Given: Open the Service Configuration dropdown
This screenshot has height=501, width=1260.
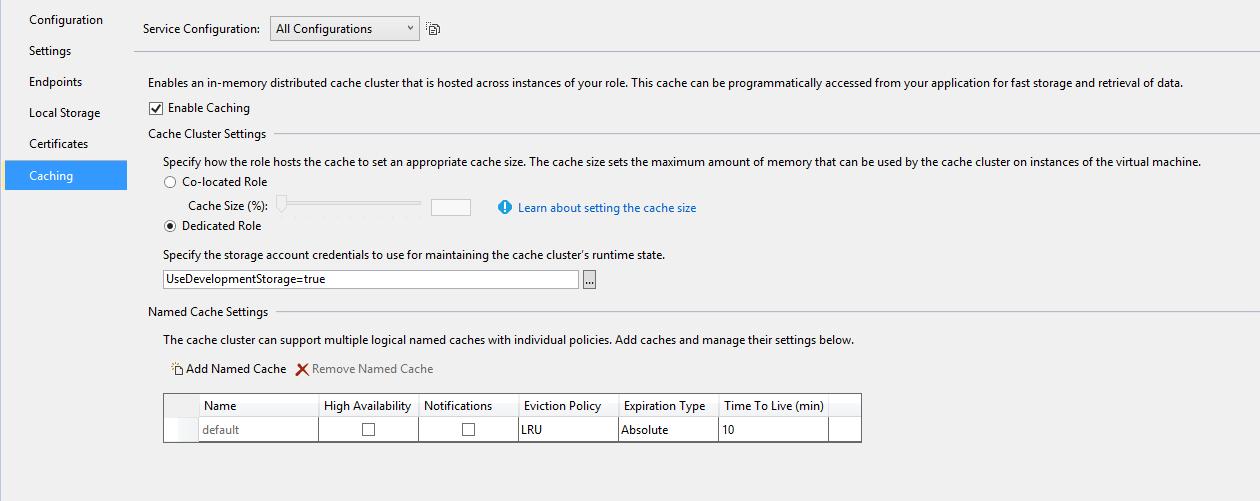Looking at the screenshot, I should pos(345,29).
